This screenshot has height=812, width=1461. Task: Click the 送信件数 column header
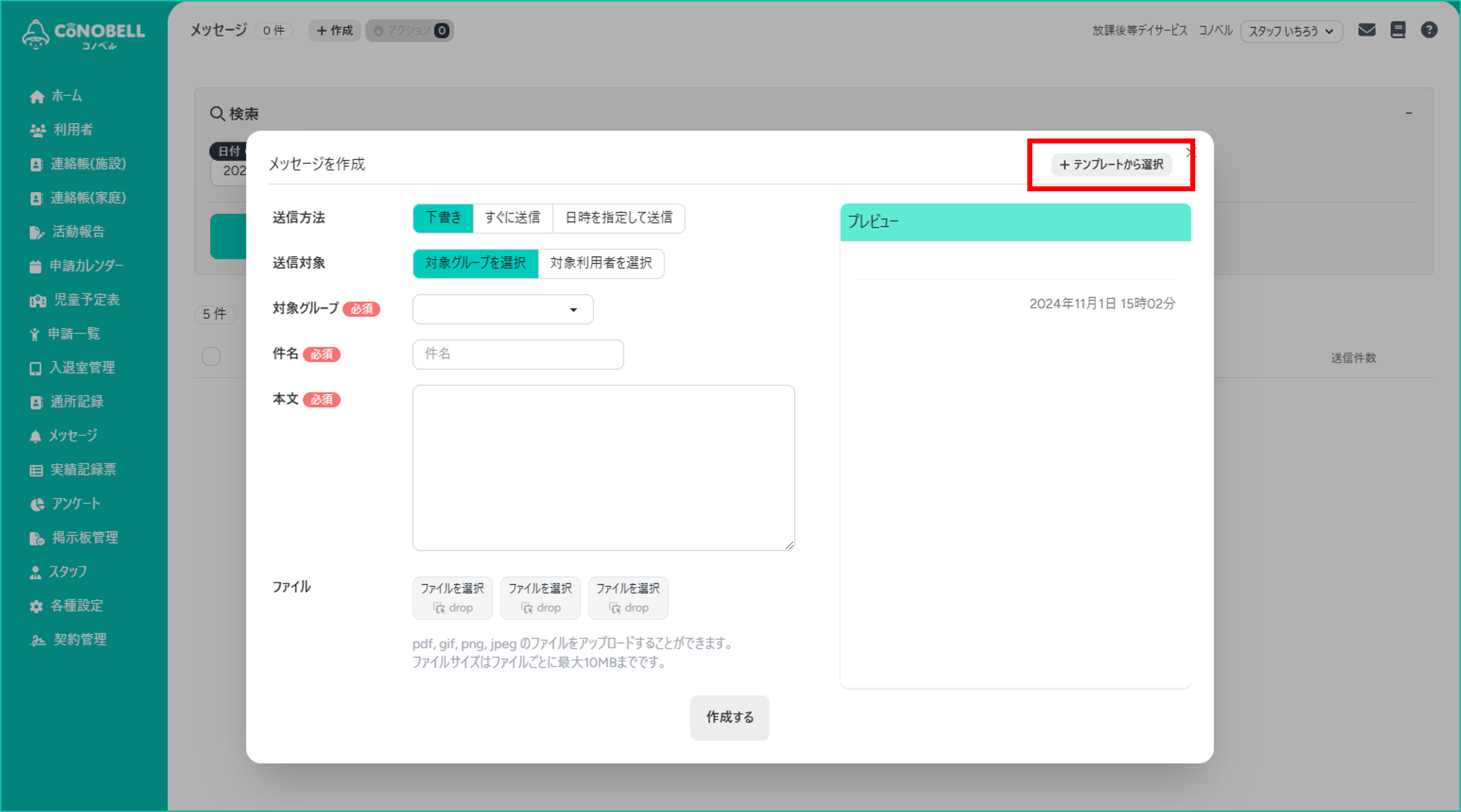click(1354, 358)
